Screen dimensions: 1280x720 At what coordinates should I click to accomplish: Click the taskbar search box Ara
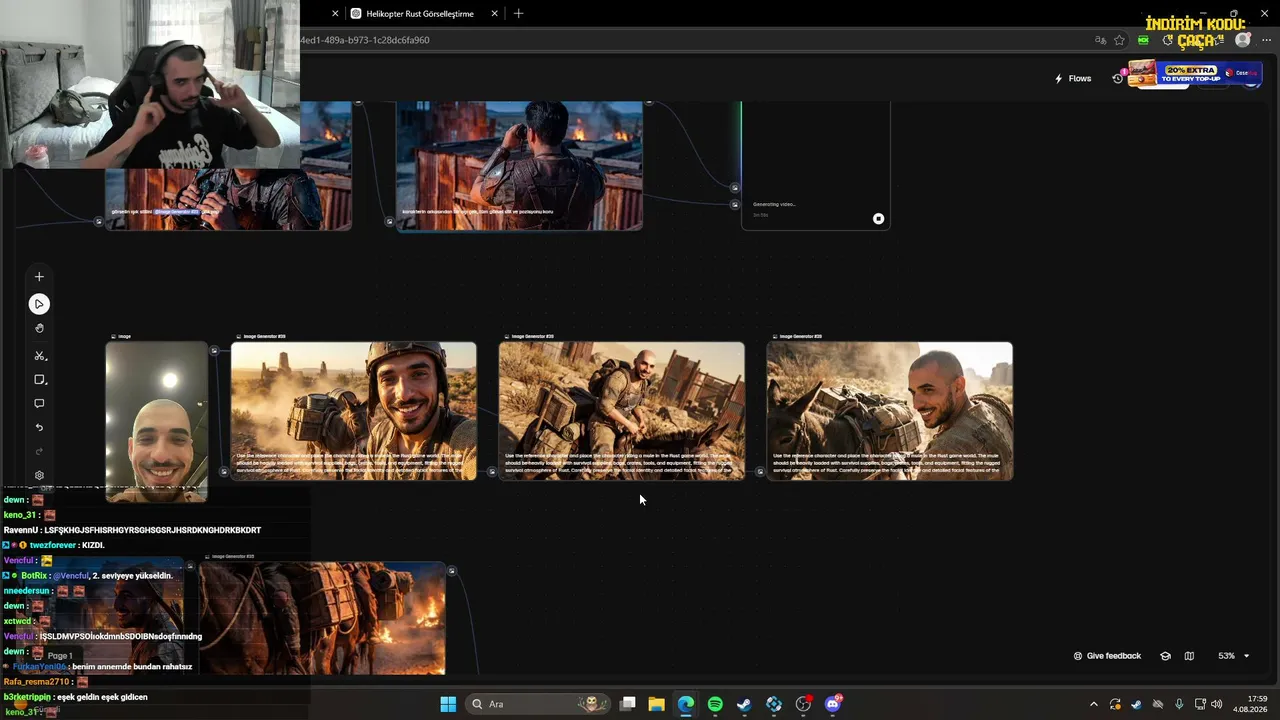coord(538,704)
